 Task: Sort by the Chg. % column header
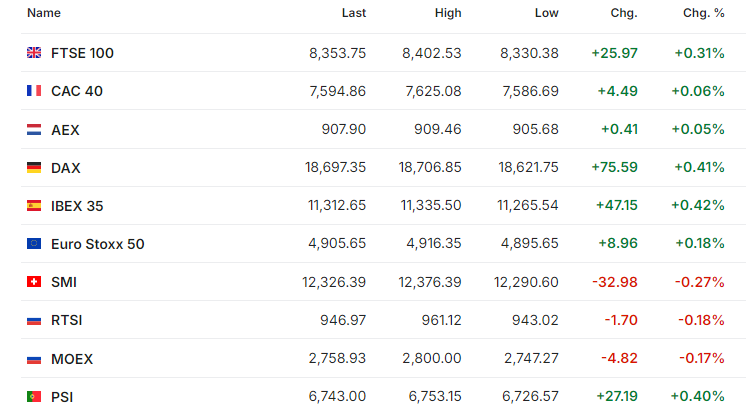pyautogui.click(x=704, y=13)
